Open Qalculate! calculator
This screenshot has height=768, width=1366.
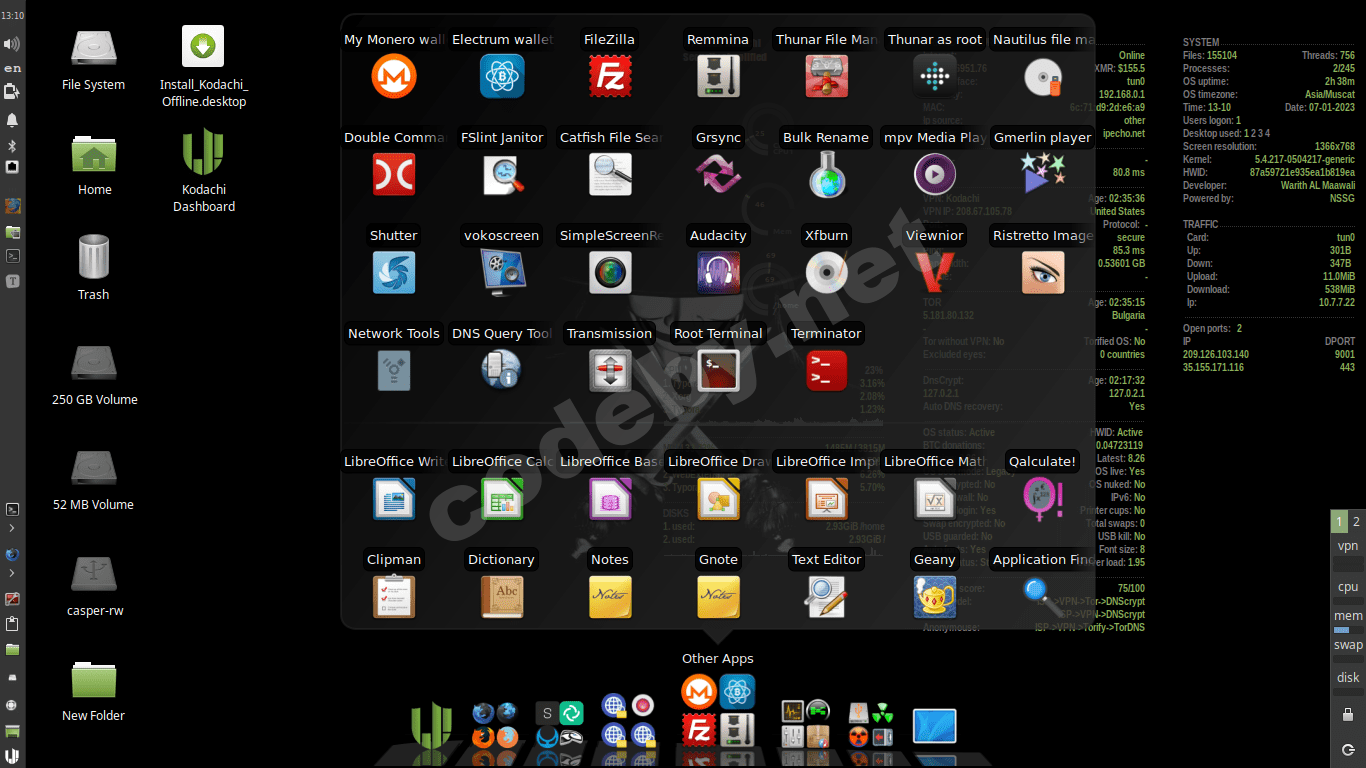(x=1042, y=498)
